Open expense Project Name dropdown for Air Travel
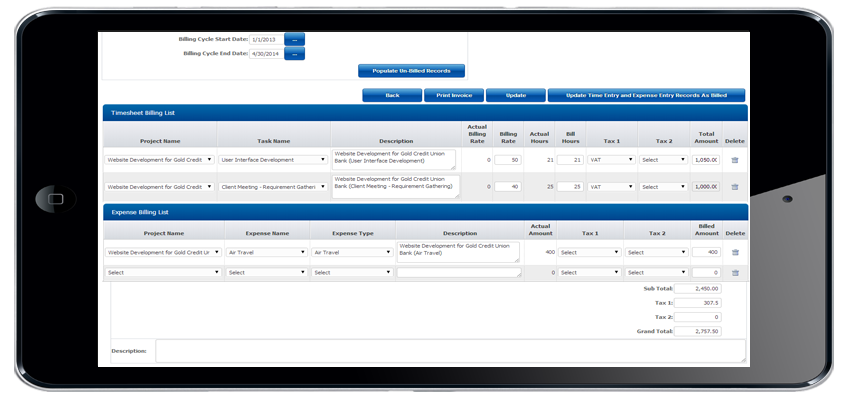This screenshot has height=400, width=850. click(x=163, y=252)
